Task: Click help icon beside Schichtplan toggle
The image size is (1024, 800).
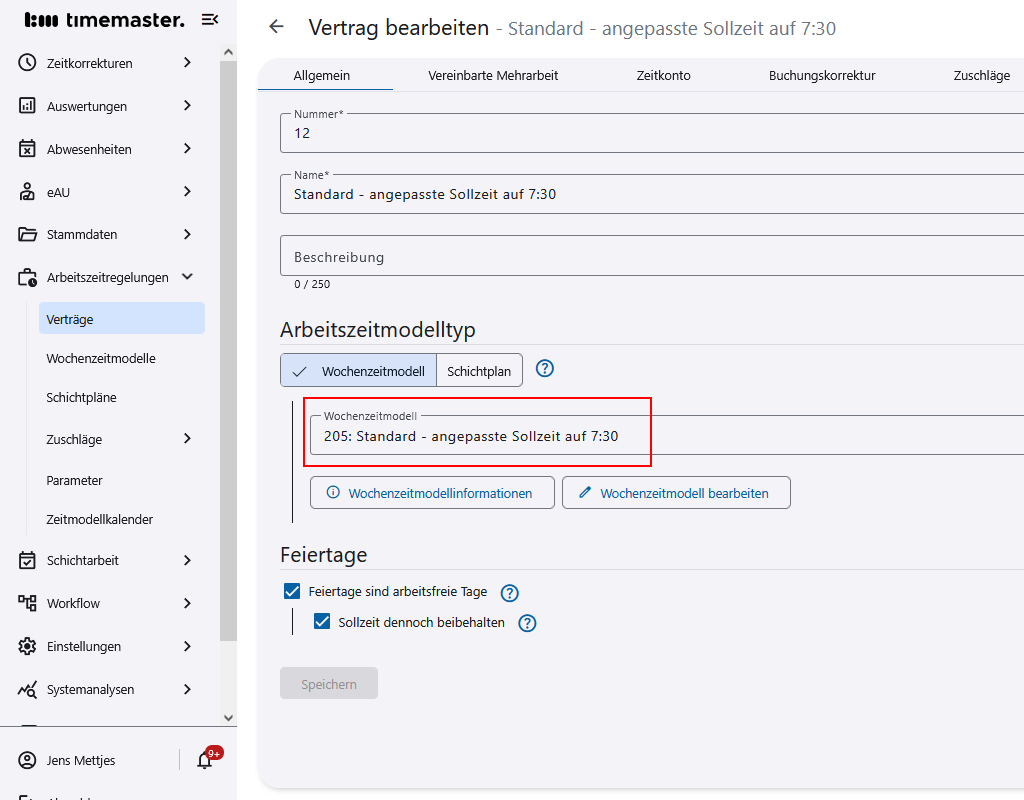Action: click(x=544, y=369)
